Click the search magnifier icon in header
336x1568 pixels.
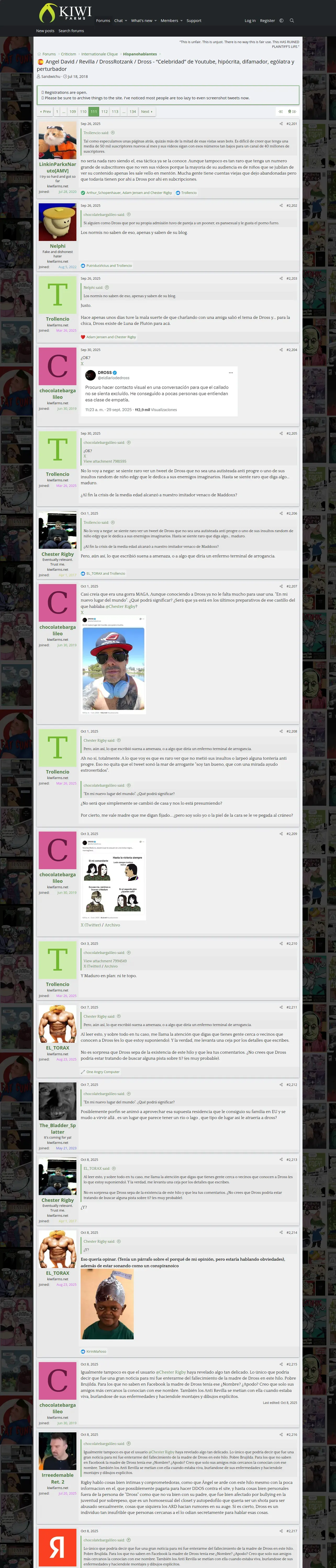(x=292, y=21)
